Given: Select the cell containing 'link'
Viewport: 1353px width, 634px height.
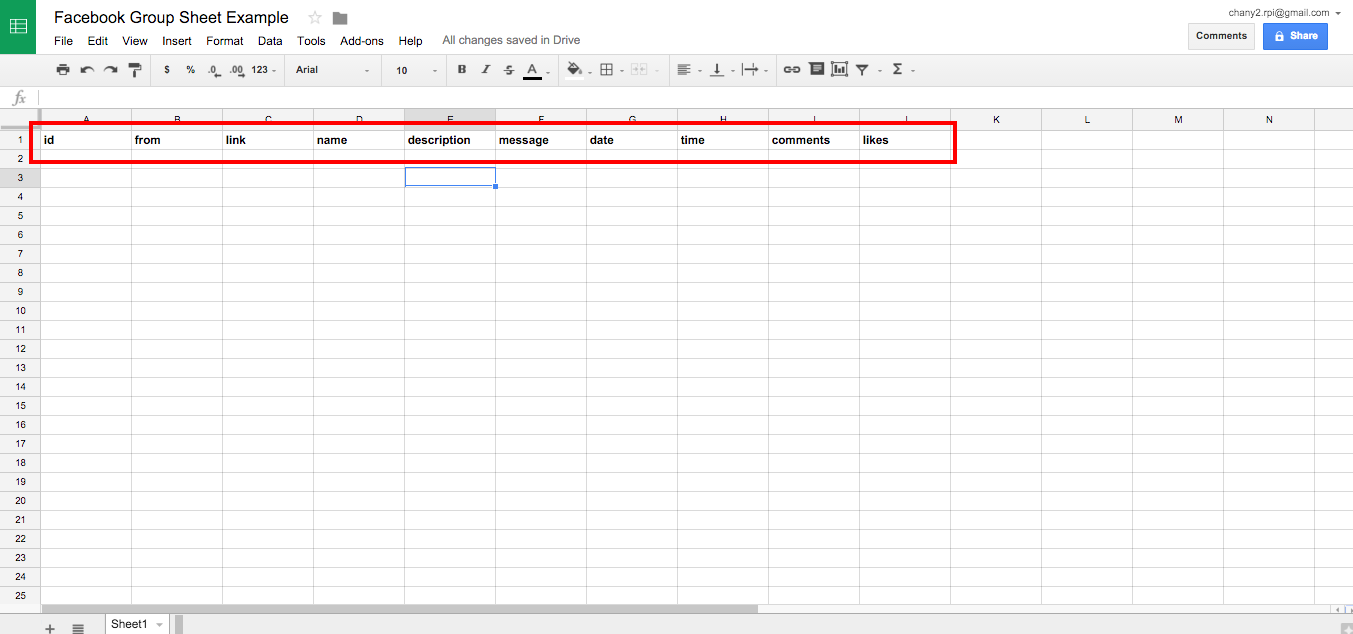Looking at the screenshot, I should [268, 140].
